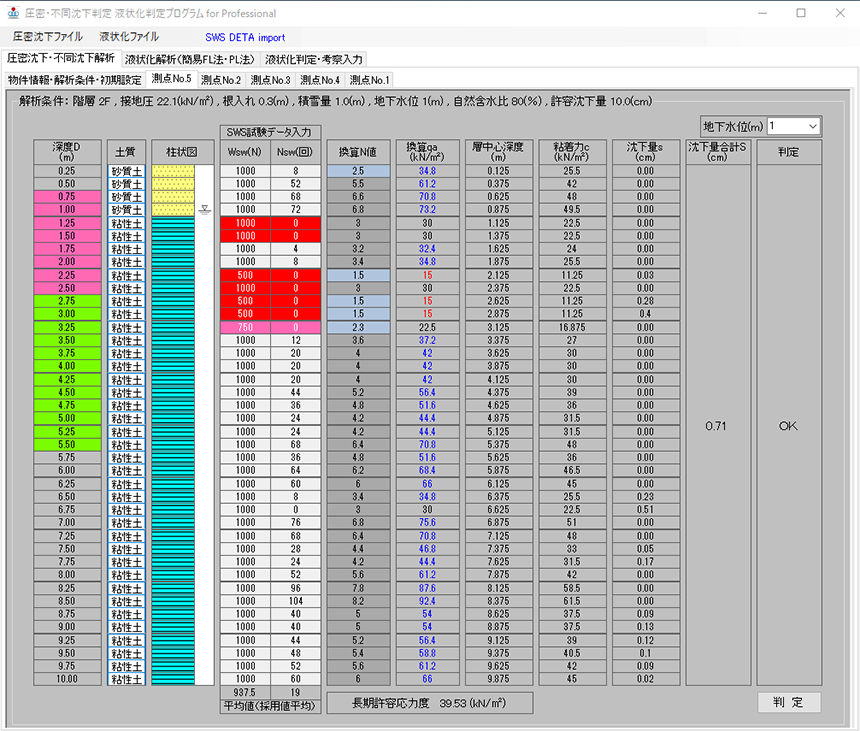Viewport: 860px width, 731px height.
Task: Switch to the 圧密沈下・不同沈下解析 tab
Action: pos(61,58)
